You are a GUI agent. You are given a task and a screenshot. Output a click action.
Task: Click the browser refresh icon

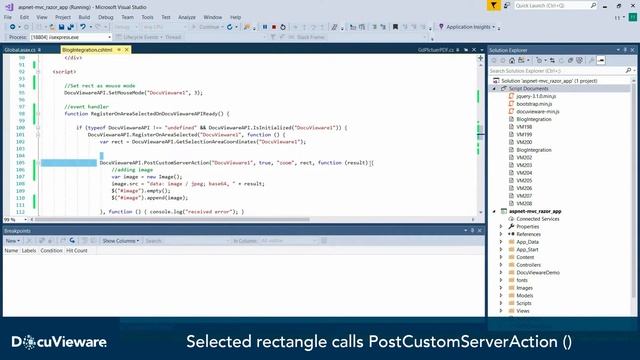(x=230, y=27)
